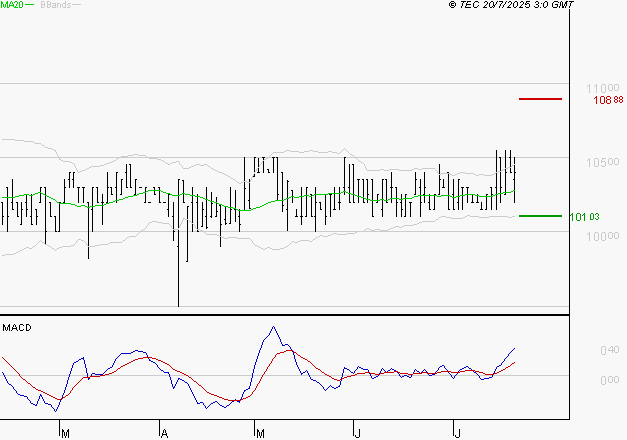
Task: Click the highest blue MACD line peak
Action: point(271,327)
